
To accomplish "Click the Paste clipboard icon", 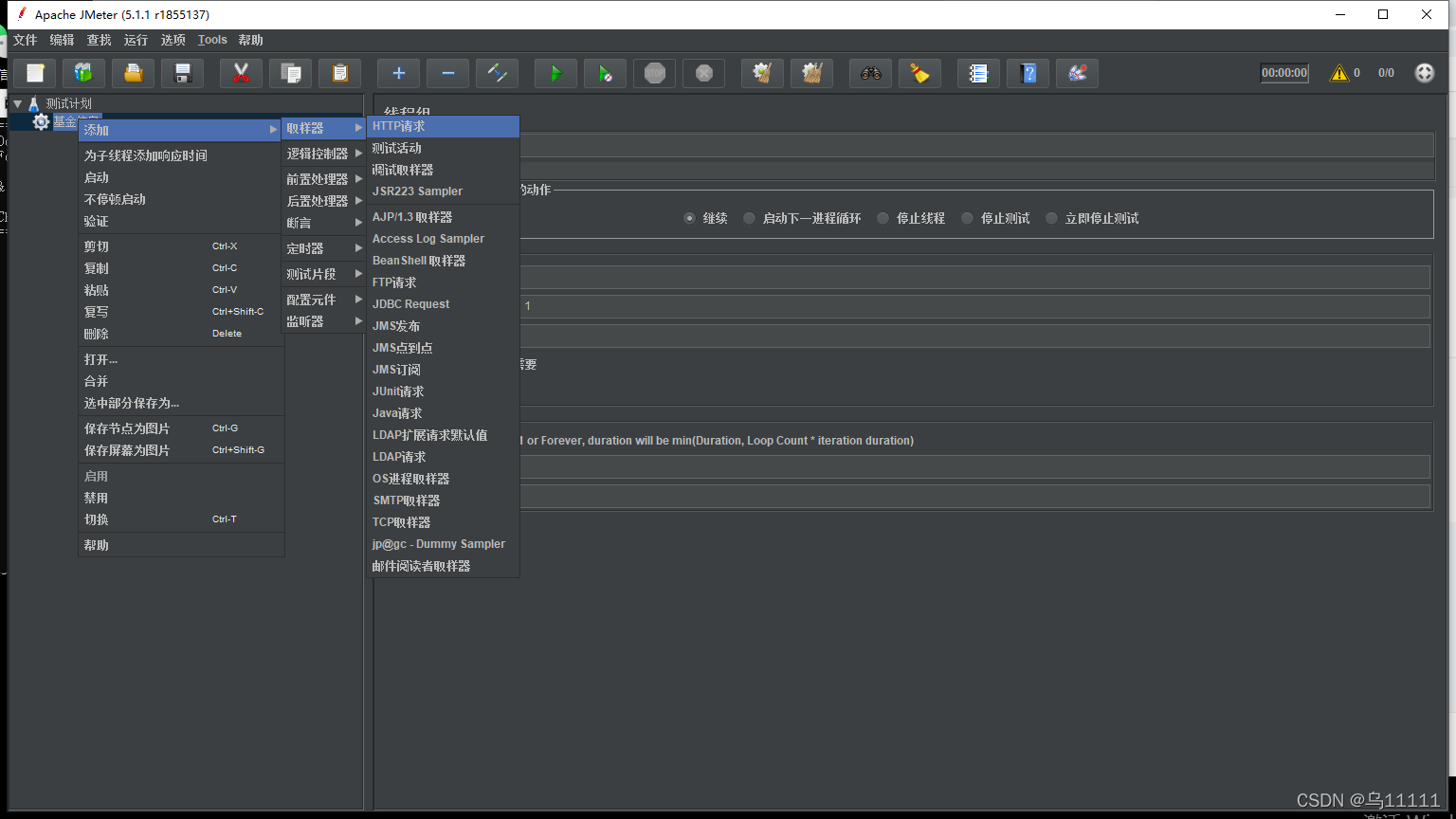I will 340,73.
